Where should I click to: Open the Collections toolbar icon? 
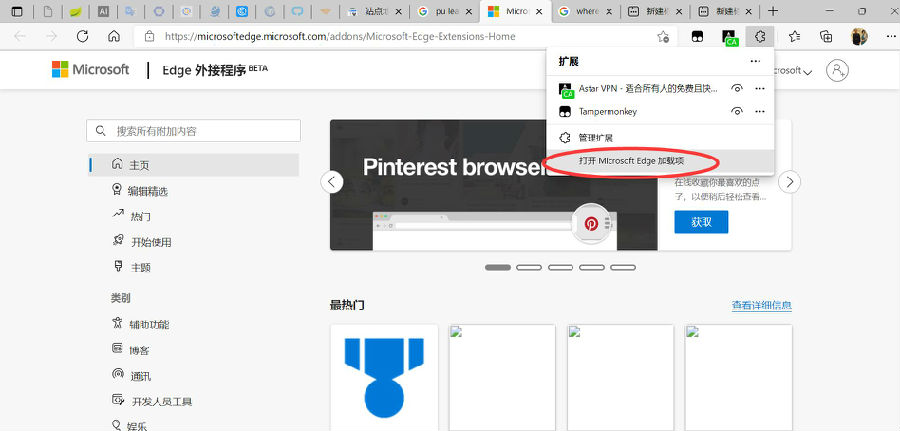tap(826, 37)
